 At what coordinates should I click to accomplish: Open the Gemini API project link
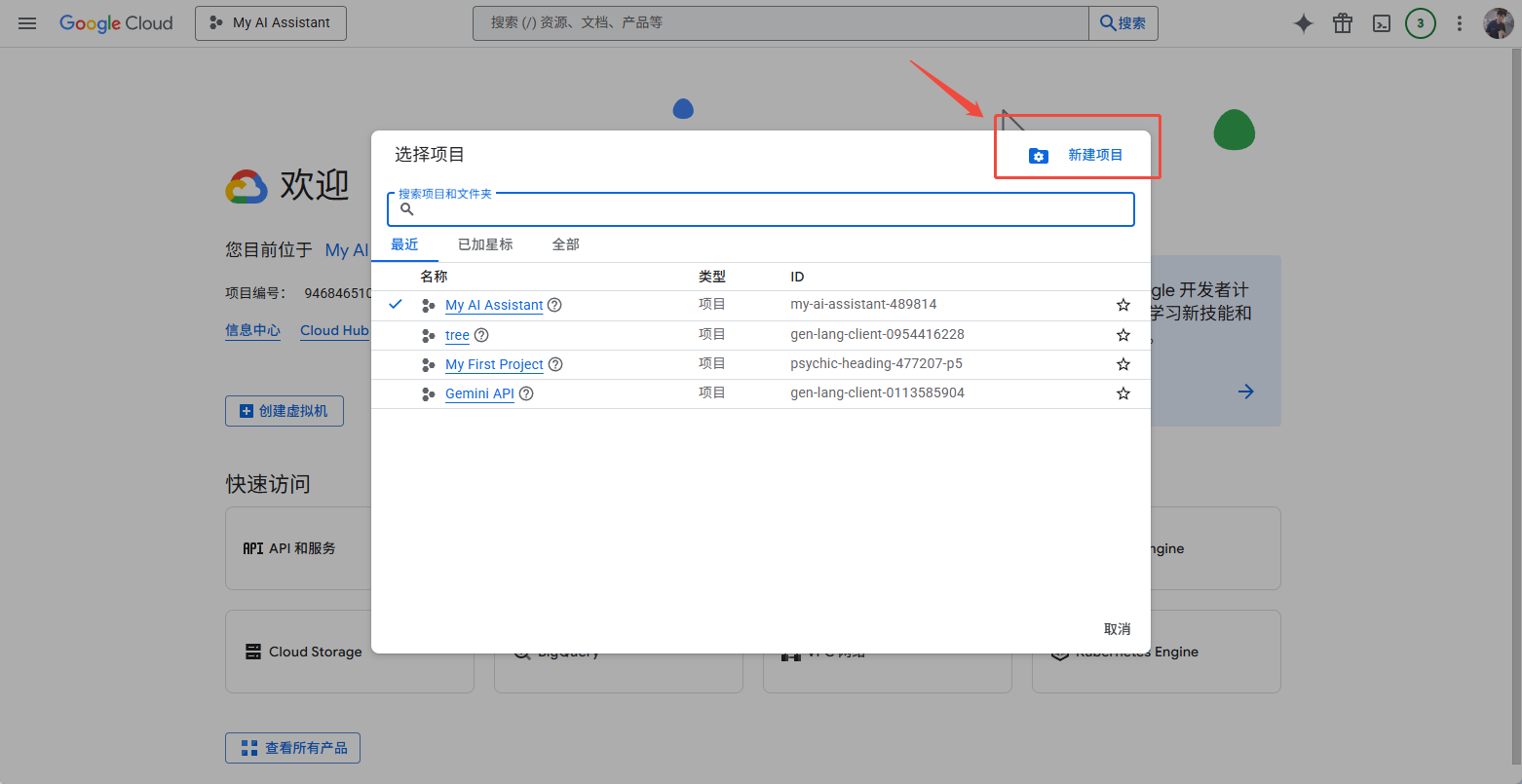(479, 393)
